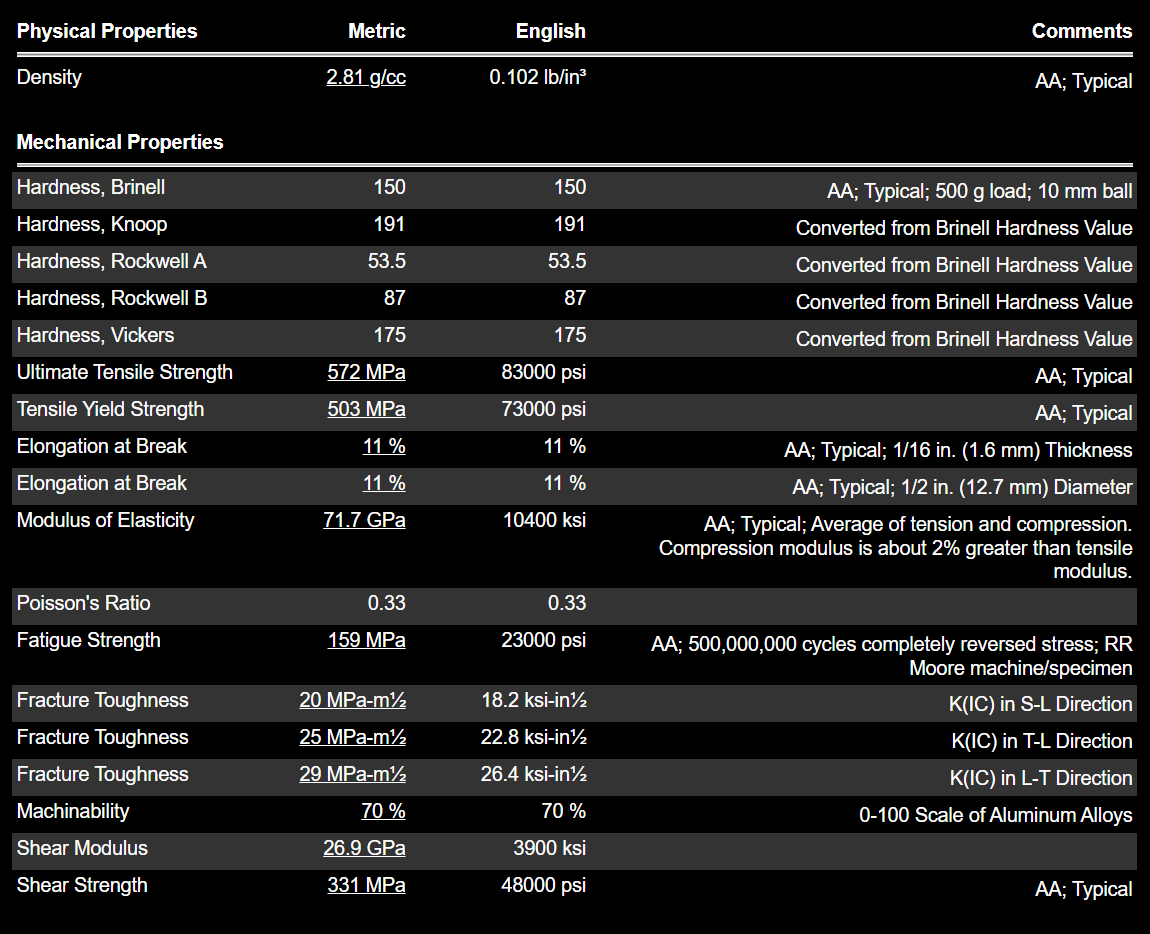Click the 29 MPa-m½ fracture toughness link

tap(352, 774)
